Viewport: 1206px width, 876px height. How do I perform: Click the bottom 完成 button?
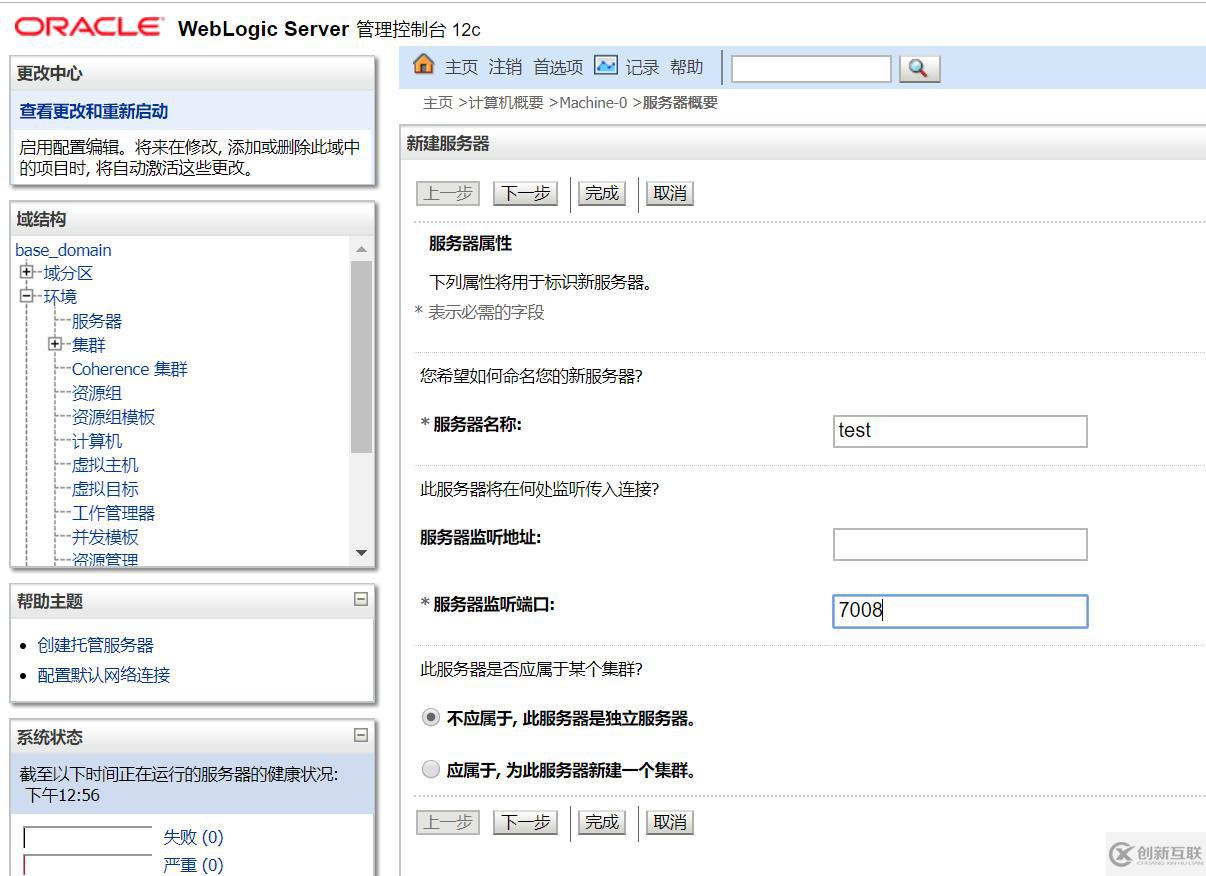point(602,822)
